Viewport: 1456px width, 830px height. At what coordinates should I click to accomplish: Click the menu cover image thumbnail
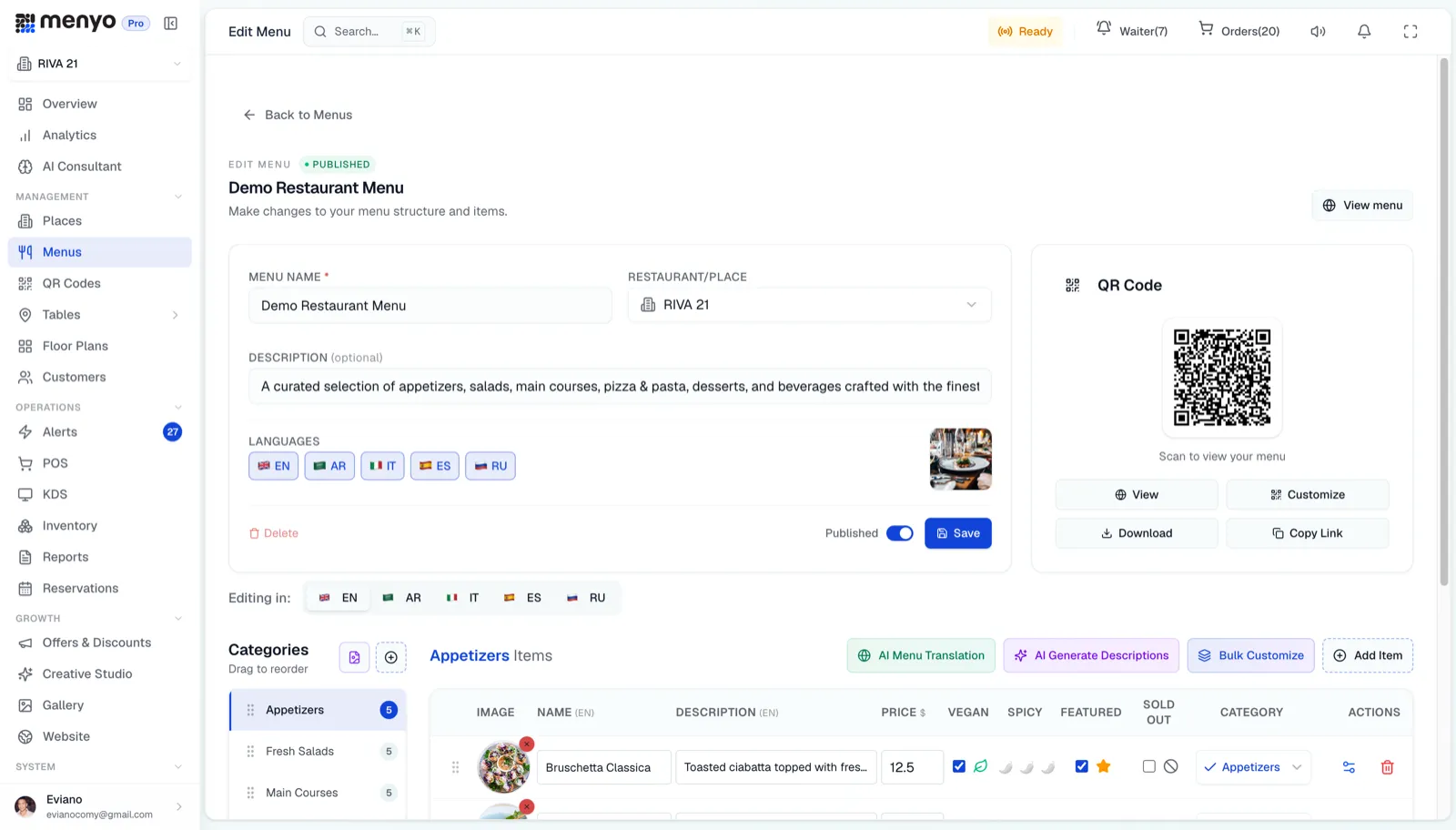coord(961,460)
